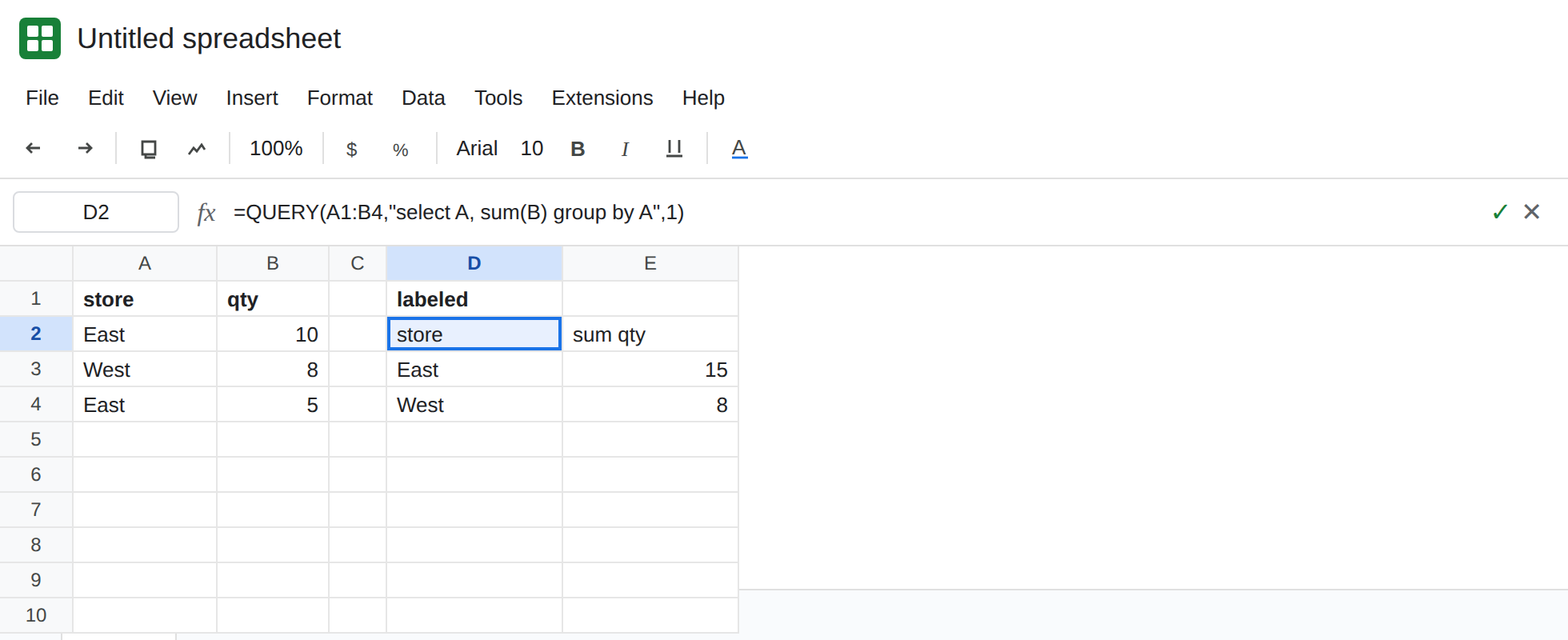The width and height of the screenshot is (1568, 640).
Task: Click the green Sheets logo icon
Action: pyautogui.click(x=40, y=38)
